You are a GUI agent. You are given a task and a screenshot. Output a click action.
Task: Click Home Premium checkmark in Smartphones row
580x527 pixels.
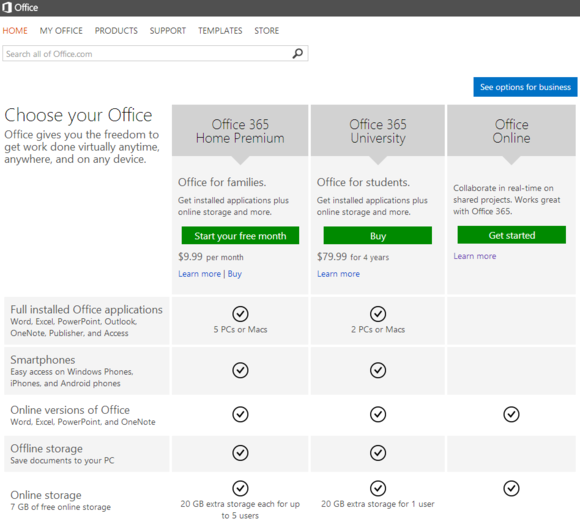[240, 370]
